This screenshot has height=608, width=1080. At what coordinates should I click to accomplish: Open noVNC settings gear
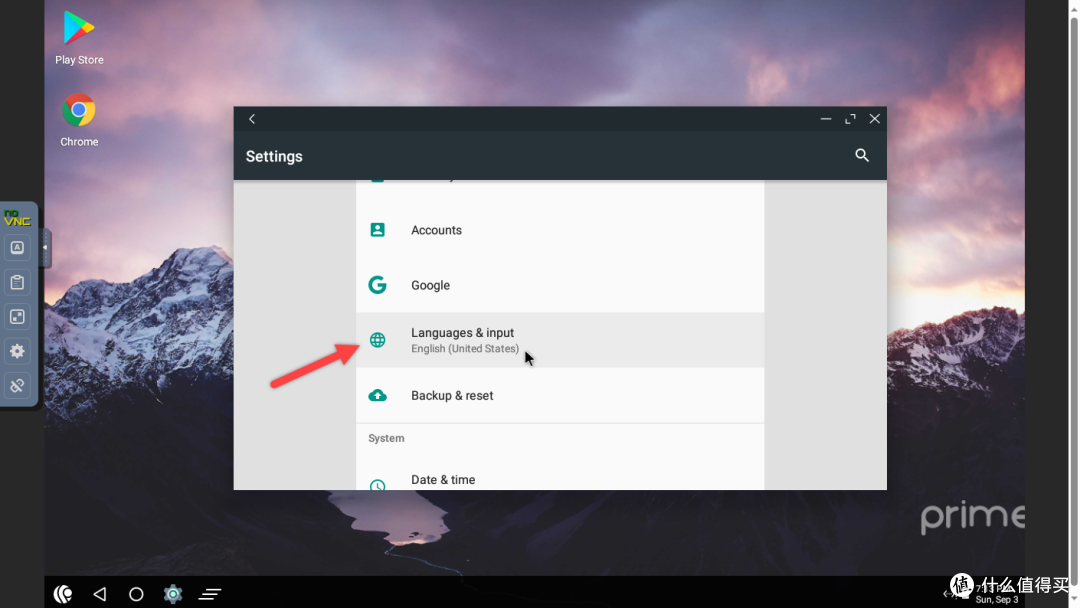(x=17, y=351)
